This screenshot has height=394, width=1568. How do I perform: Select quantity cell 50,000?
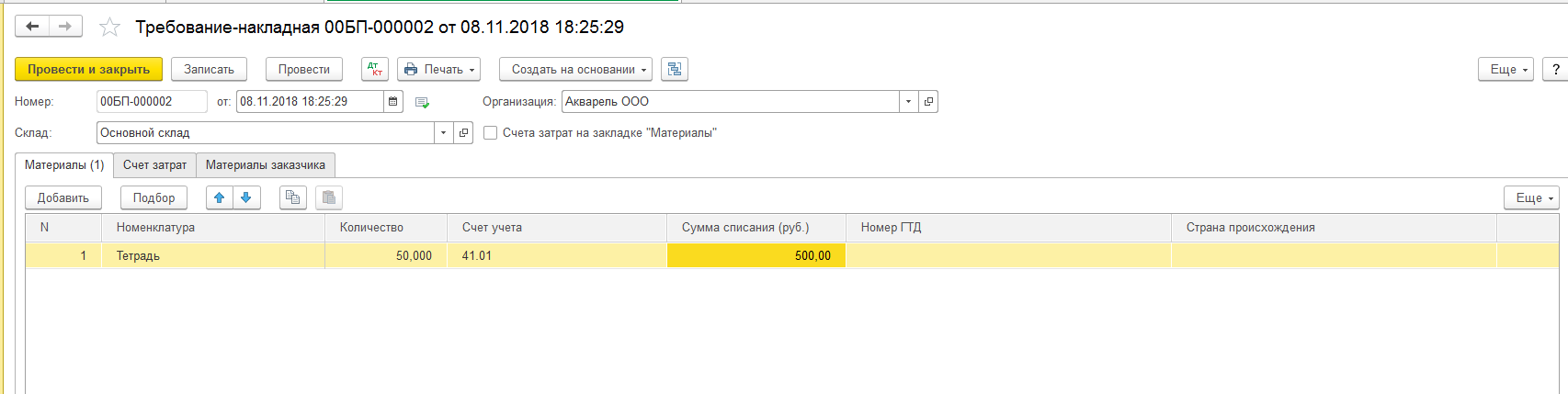(x=386, y=256)
